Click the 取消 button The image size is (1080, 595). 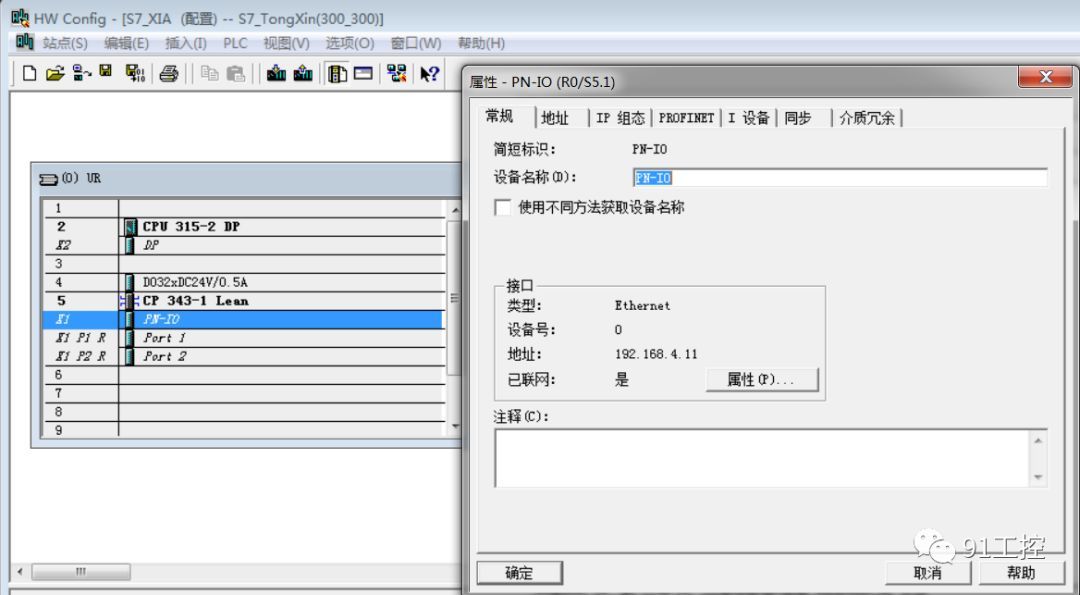coord(927,573)
